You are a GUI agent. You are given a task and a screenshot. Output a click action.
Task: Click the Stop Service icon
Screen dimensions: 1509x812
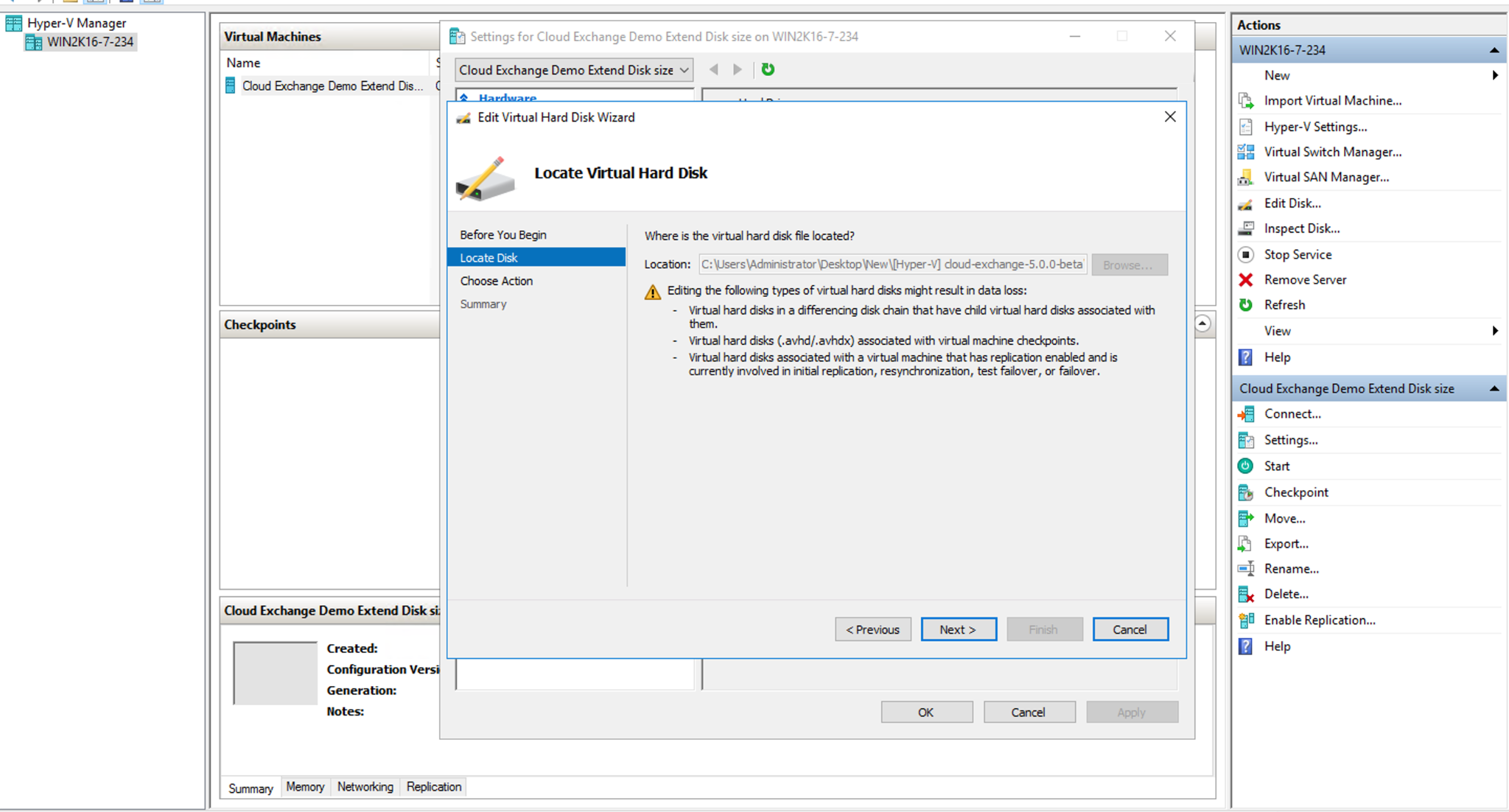(x=1246, y=254)
